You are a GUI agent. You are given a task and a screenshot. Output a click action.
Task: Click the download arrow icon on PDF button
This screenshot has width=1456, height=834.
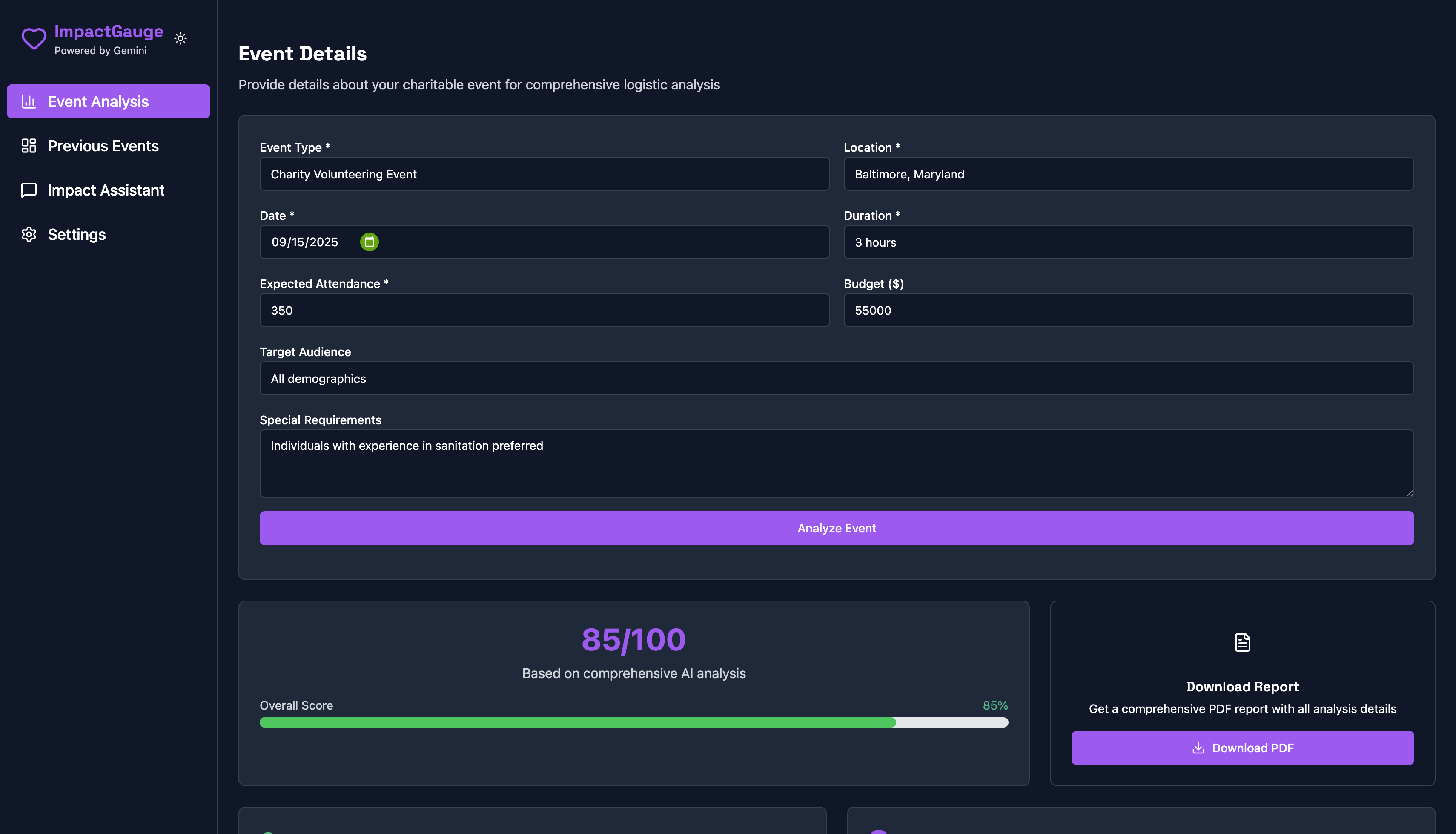[1198, 748]
